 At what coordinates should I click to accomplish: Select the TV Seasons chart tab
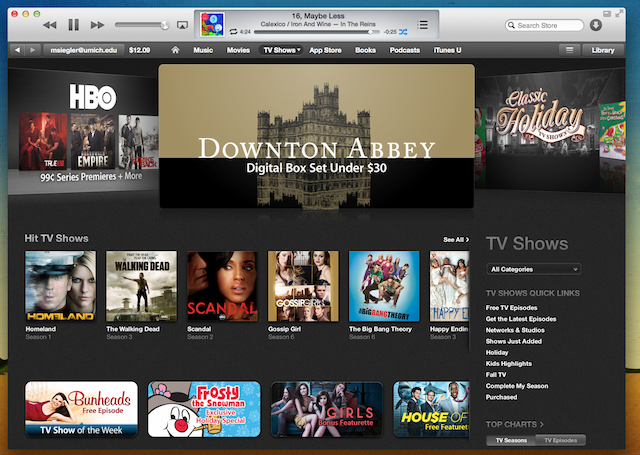pyautogui.click(x=511, y=440)
